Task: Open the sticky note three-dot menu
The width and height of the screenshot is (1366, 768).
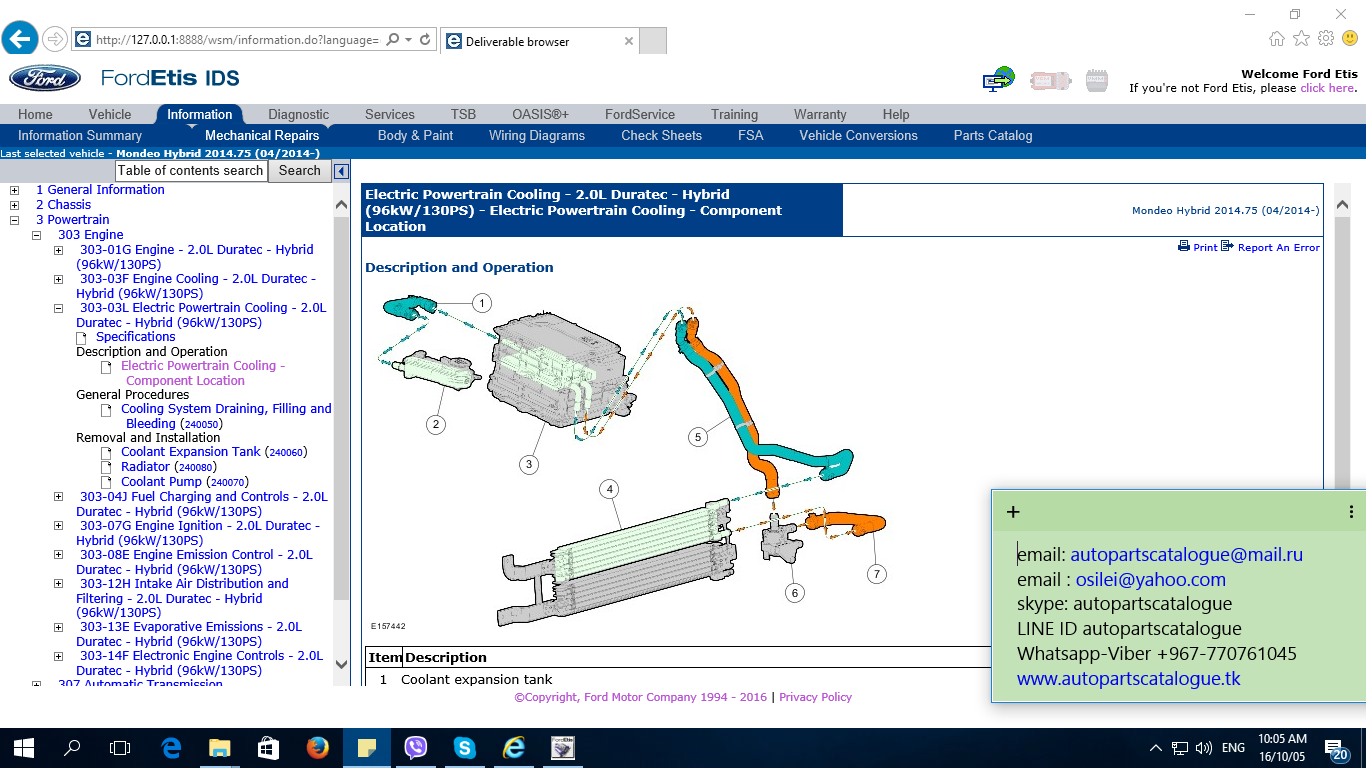Action: 1351,512
